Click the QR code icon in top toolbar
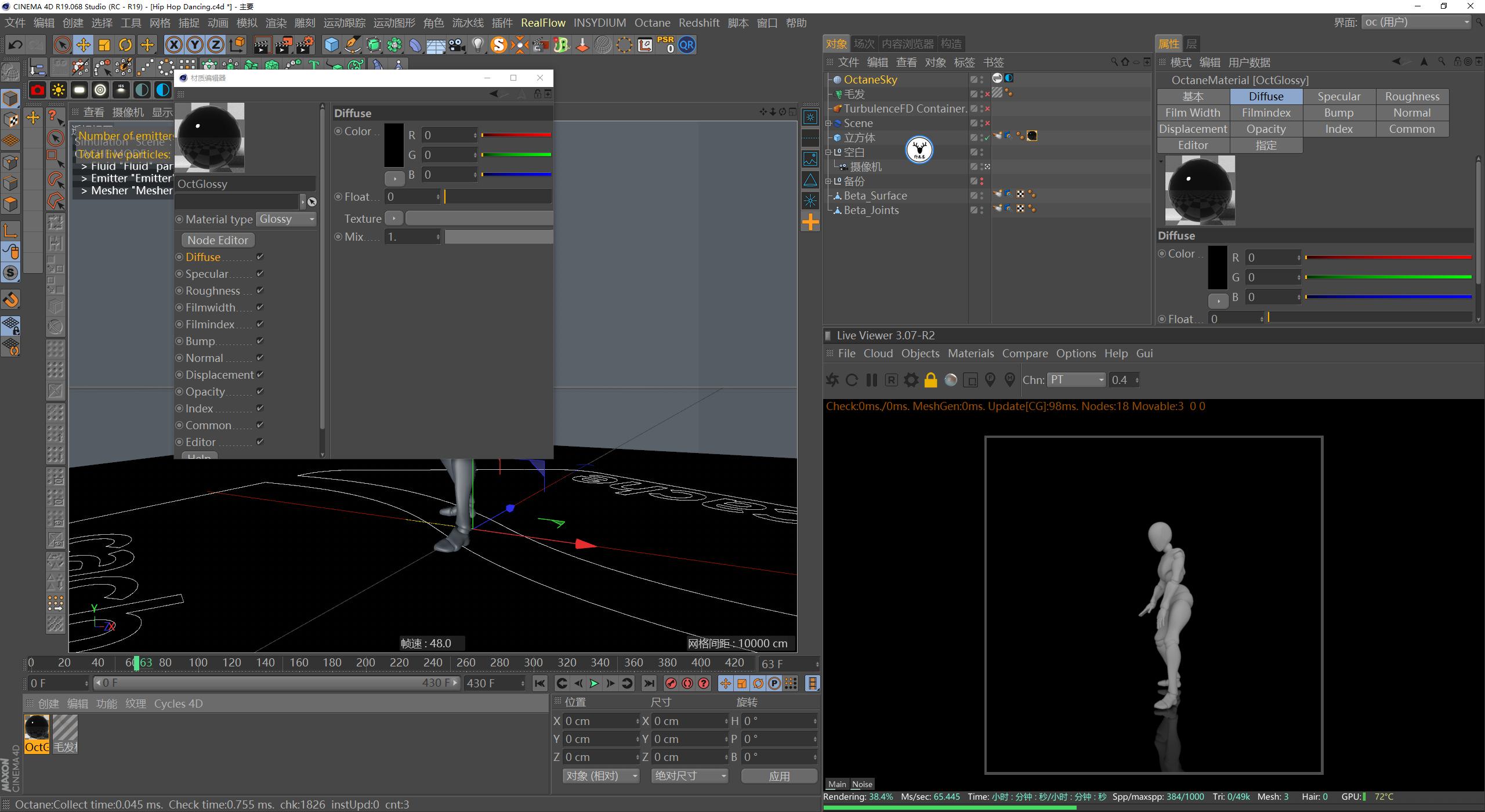The height and width of the screenshot is (812, 1485). pos(686,45)
